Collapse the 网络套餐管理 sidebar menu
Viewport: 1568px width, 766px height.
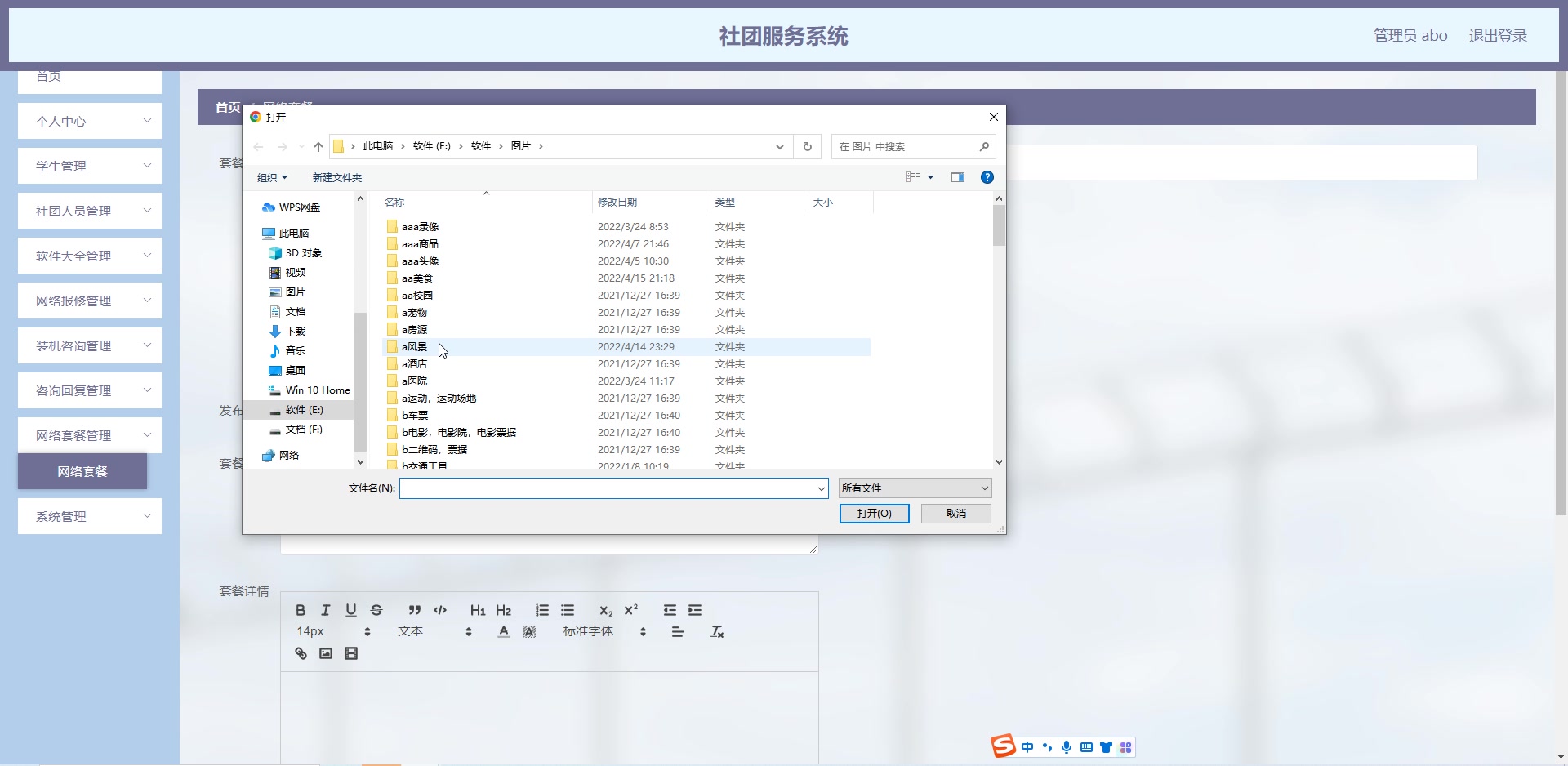90,435
